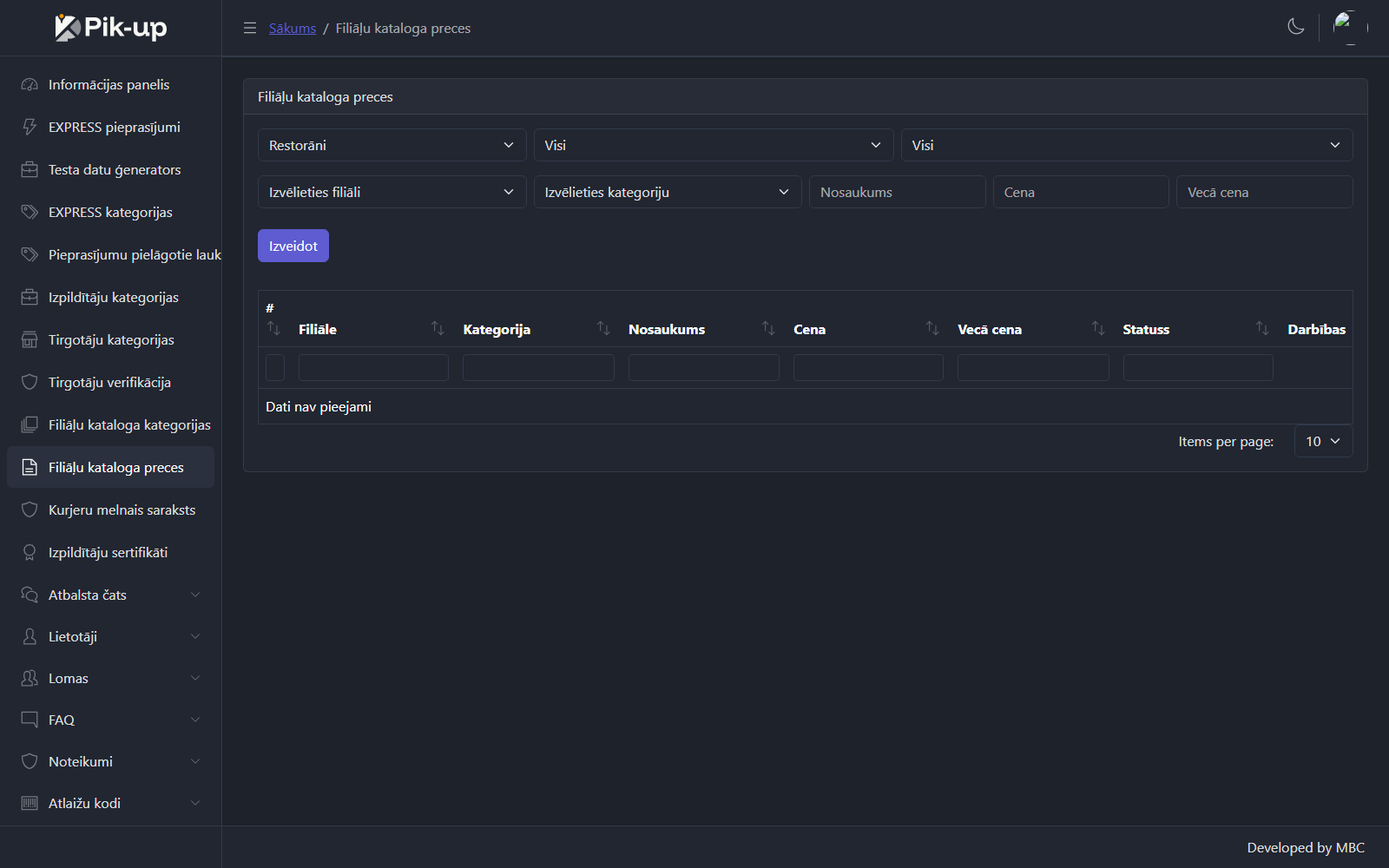Switch to dark mode moon icon
This screenshot has height=868, width=1389.
(1296, 27)
